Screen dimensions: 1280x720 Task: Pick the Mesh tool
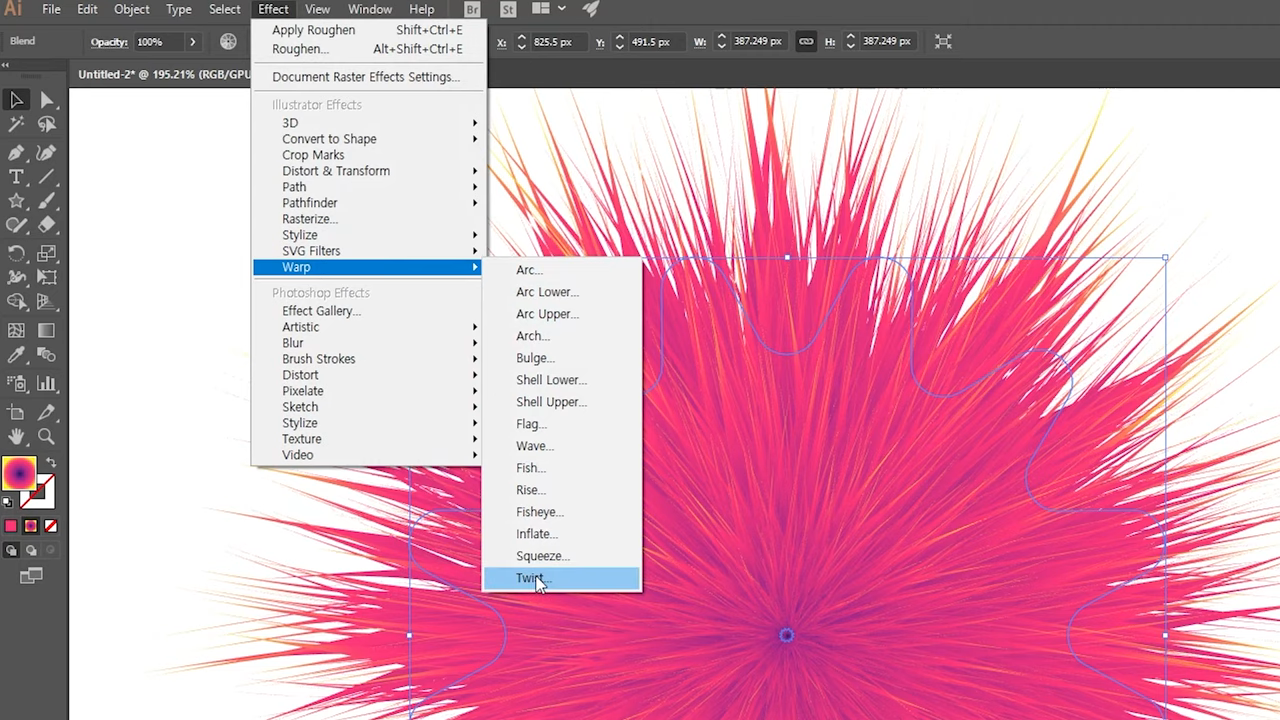pyautogui.click(x=16, y=330)
